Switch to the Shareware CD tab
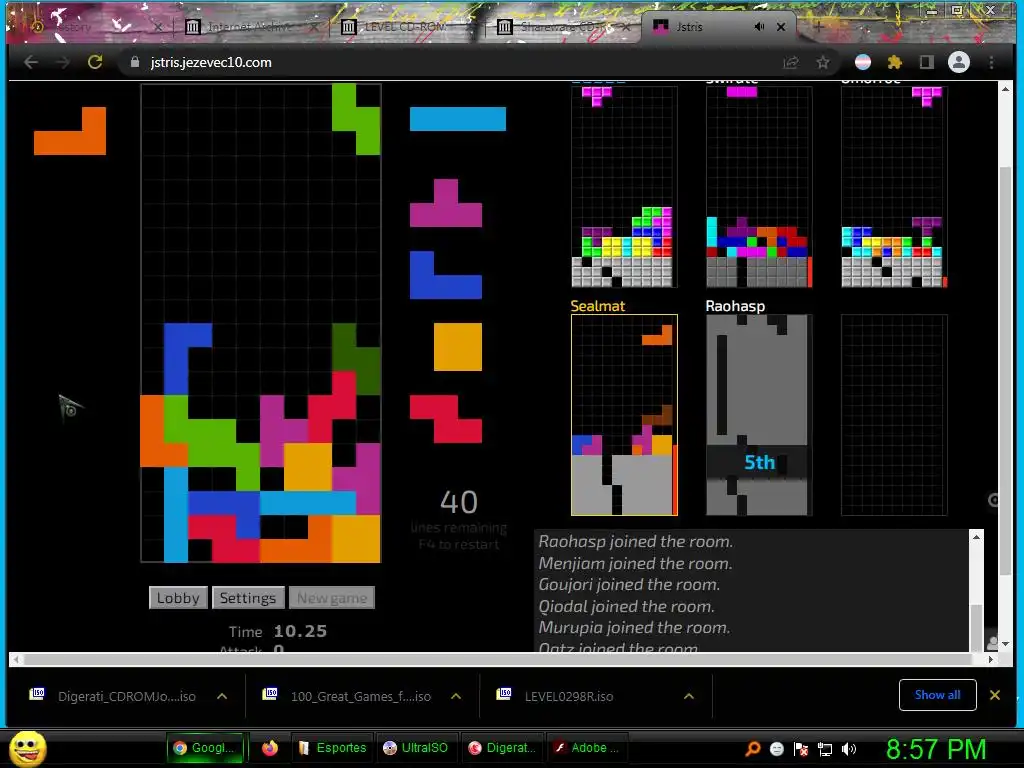The image size is (1024, 768). coord(565,27)
